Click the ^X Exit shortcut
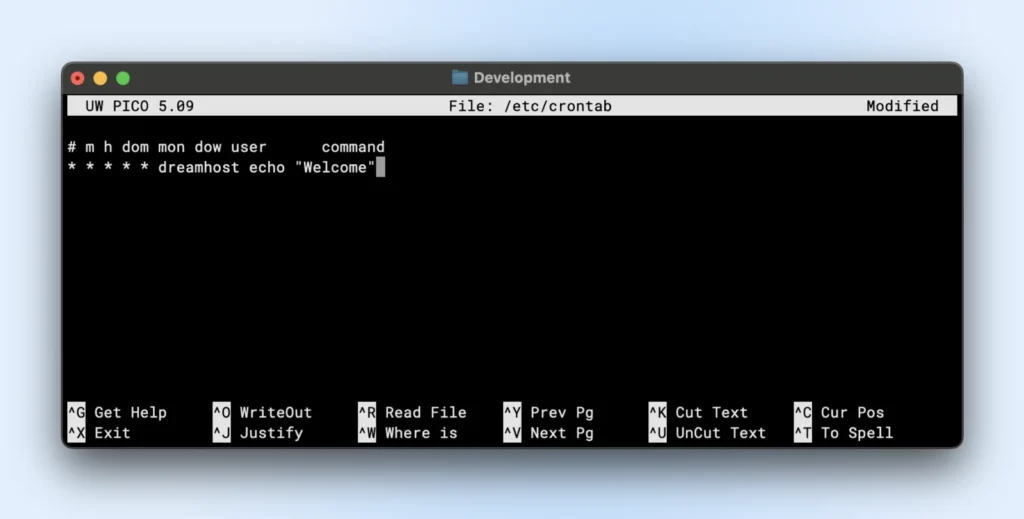The width and height of the screenshot is (1024, 519). [x=99, y=433]
